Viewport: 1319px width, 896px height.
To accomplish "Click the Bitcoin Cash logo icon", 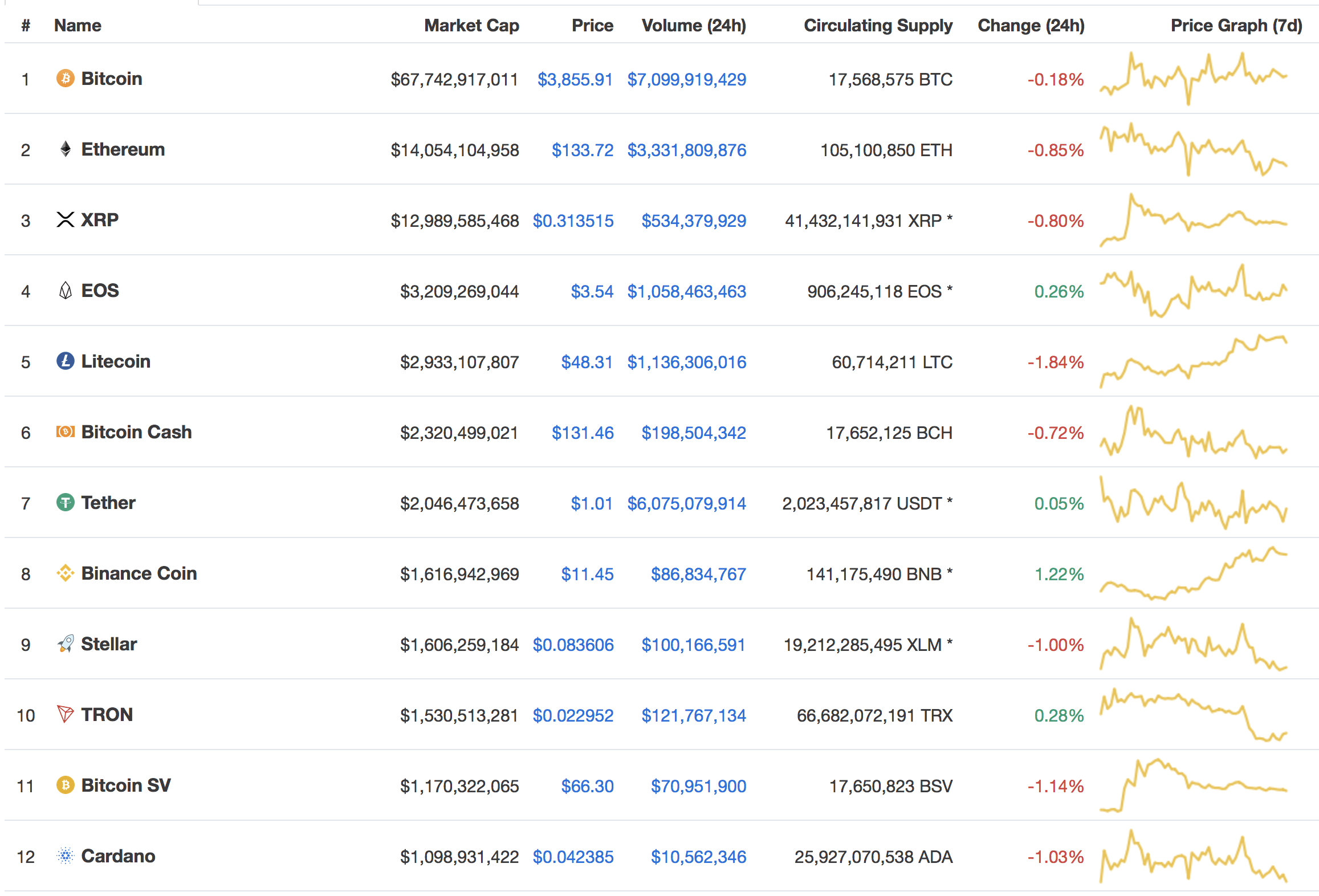I will [66, 431].
